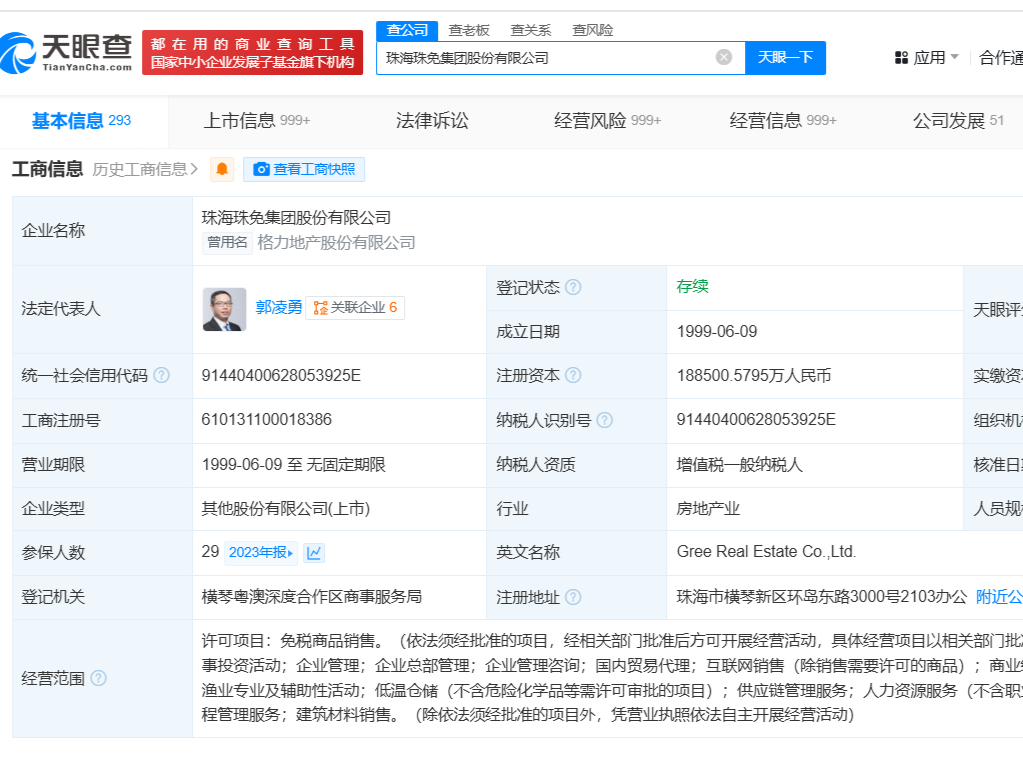Click help icon next to 纳税人识别号

(x=604, y=420)
